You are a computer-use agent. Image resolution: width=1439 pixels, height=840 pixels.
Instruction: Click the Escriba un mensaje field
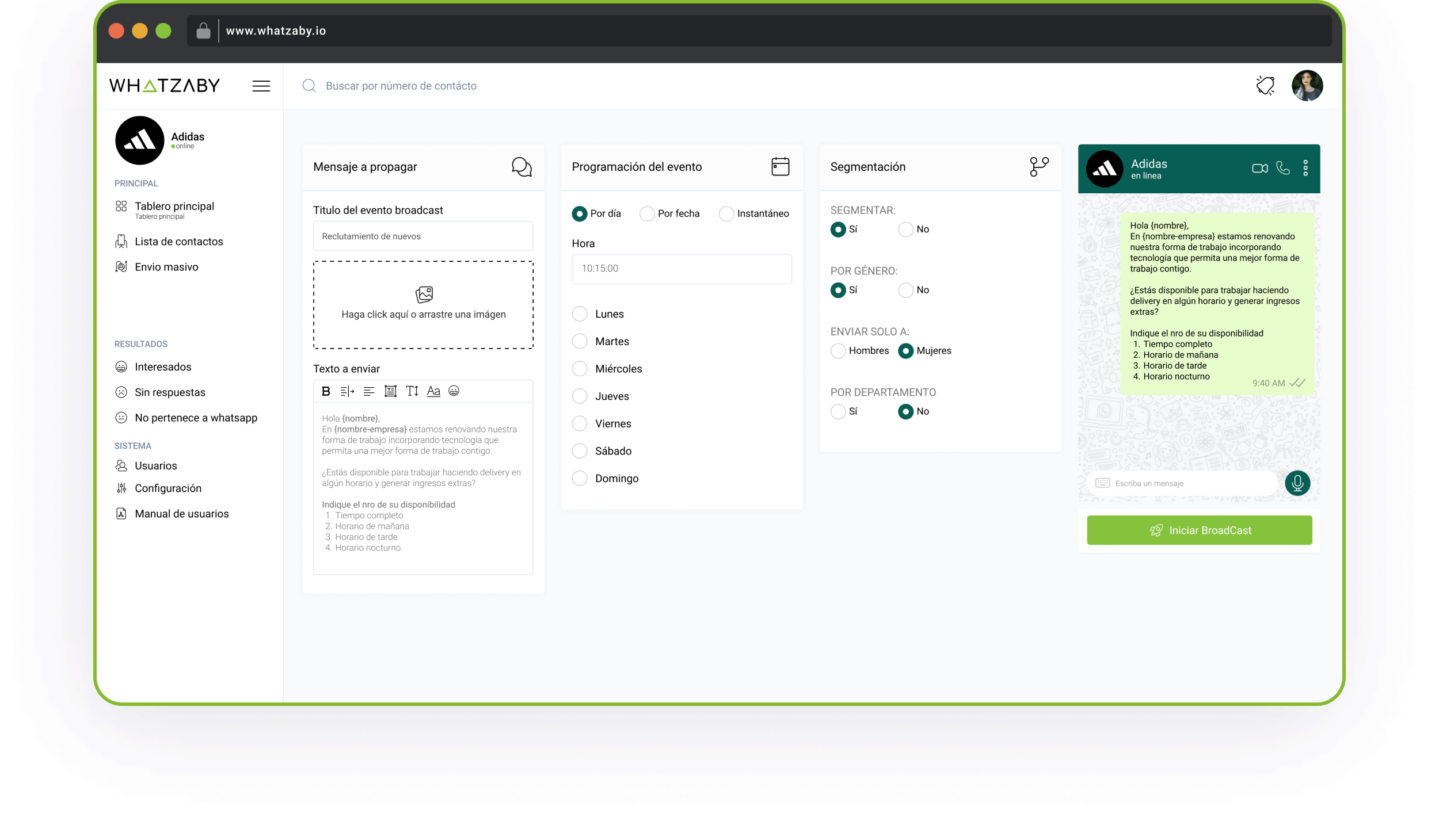[x=1182, y=483]
